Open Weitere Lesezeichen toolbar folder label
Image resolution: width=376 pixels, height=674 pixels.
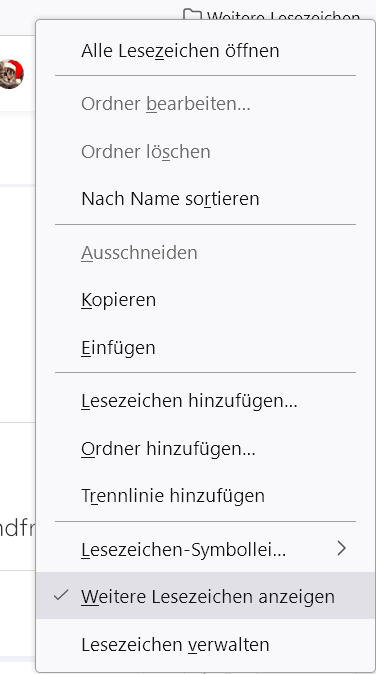(x=283, y=16)
